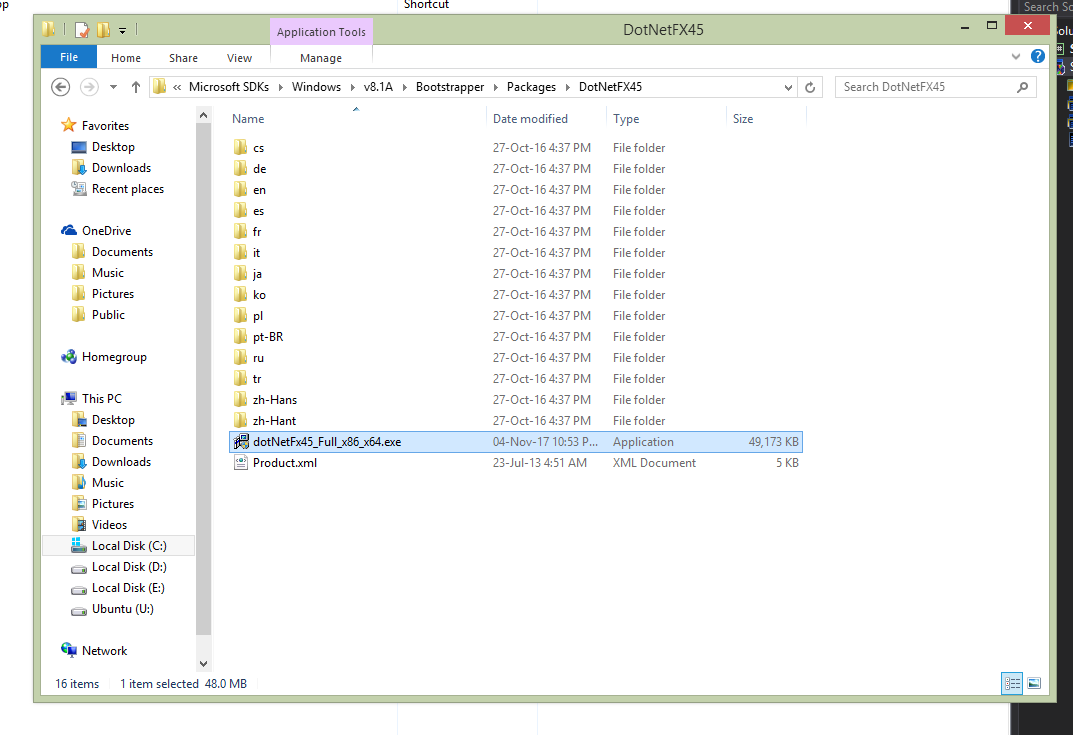The image size is (1073, 735).
Task: Switch to the View ribbon tab
Action: (x=239, y=57)
